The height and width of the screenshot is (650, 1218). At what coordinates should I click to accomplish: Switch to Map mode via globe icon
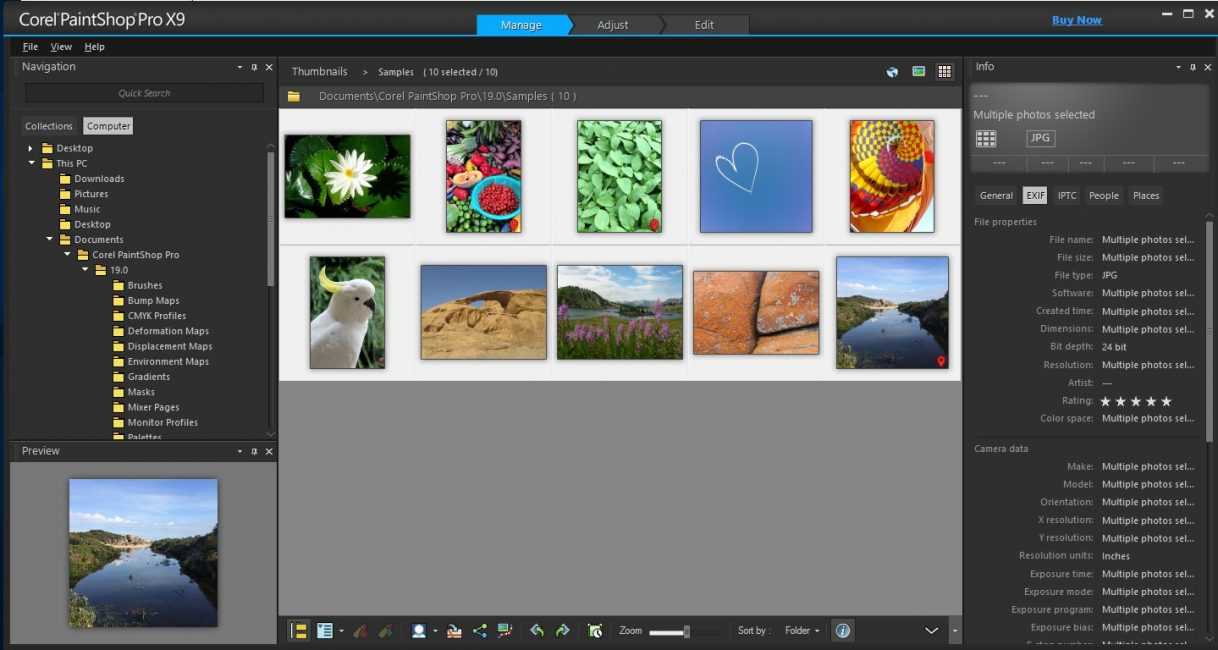892,72
